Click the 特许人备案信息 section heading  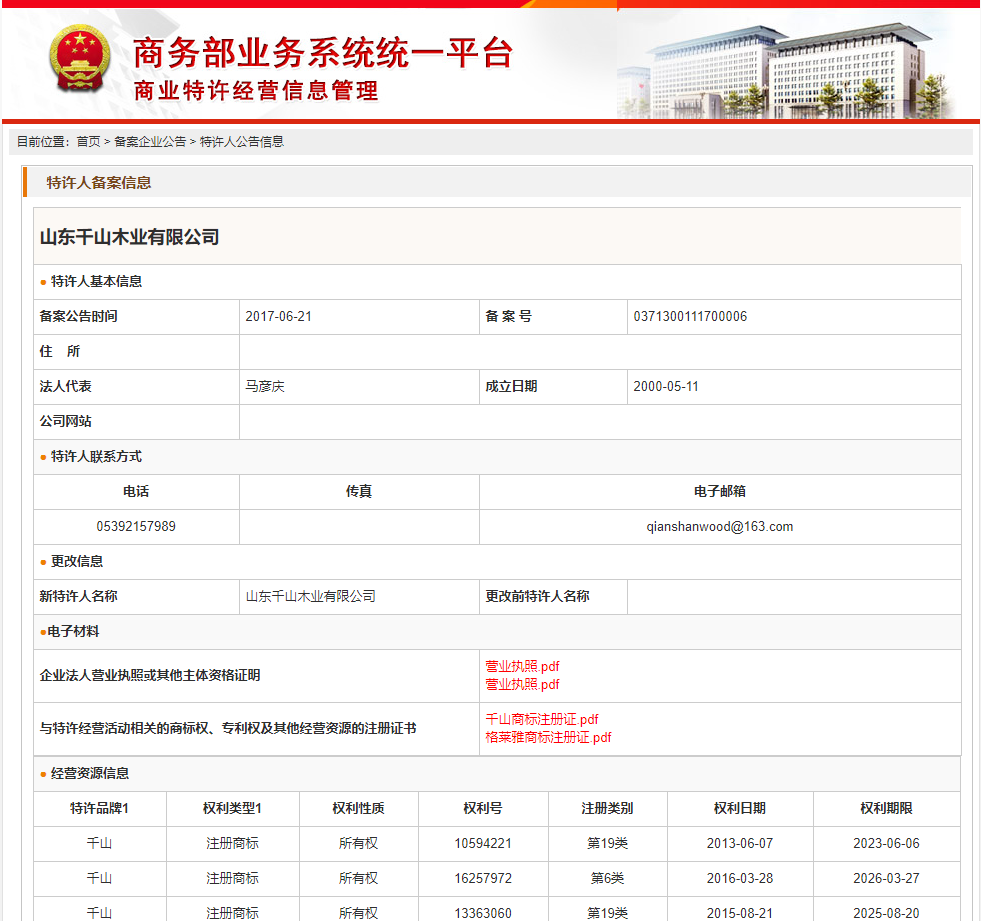tap(99, 183)
